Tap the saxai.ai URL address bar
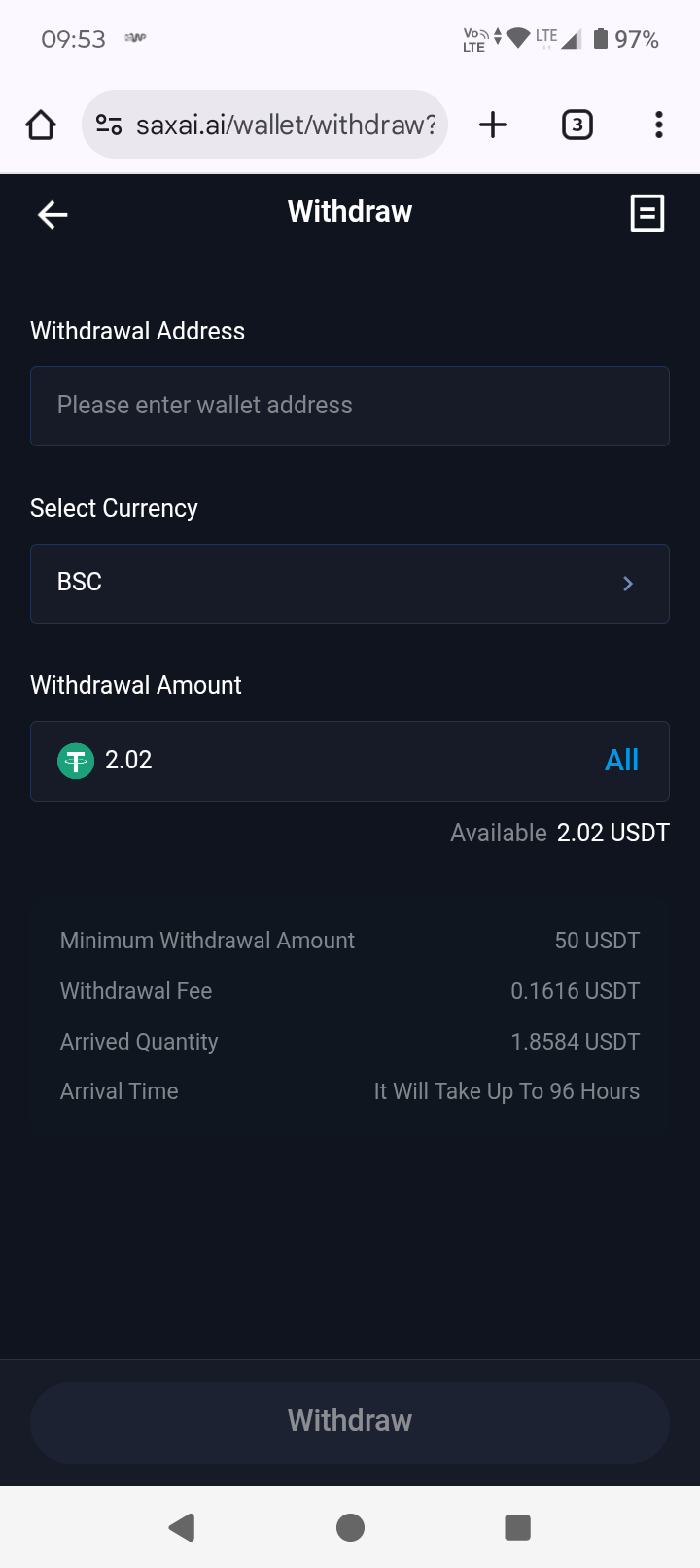The width and height of the screenshot is (700, 1568). [x=285, y=125]
